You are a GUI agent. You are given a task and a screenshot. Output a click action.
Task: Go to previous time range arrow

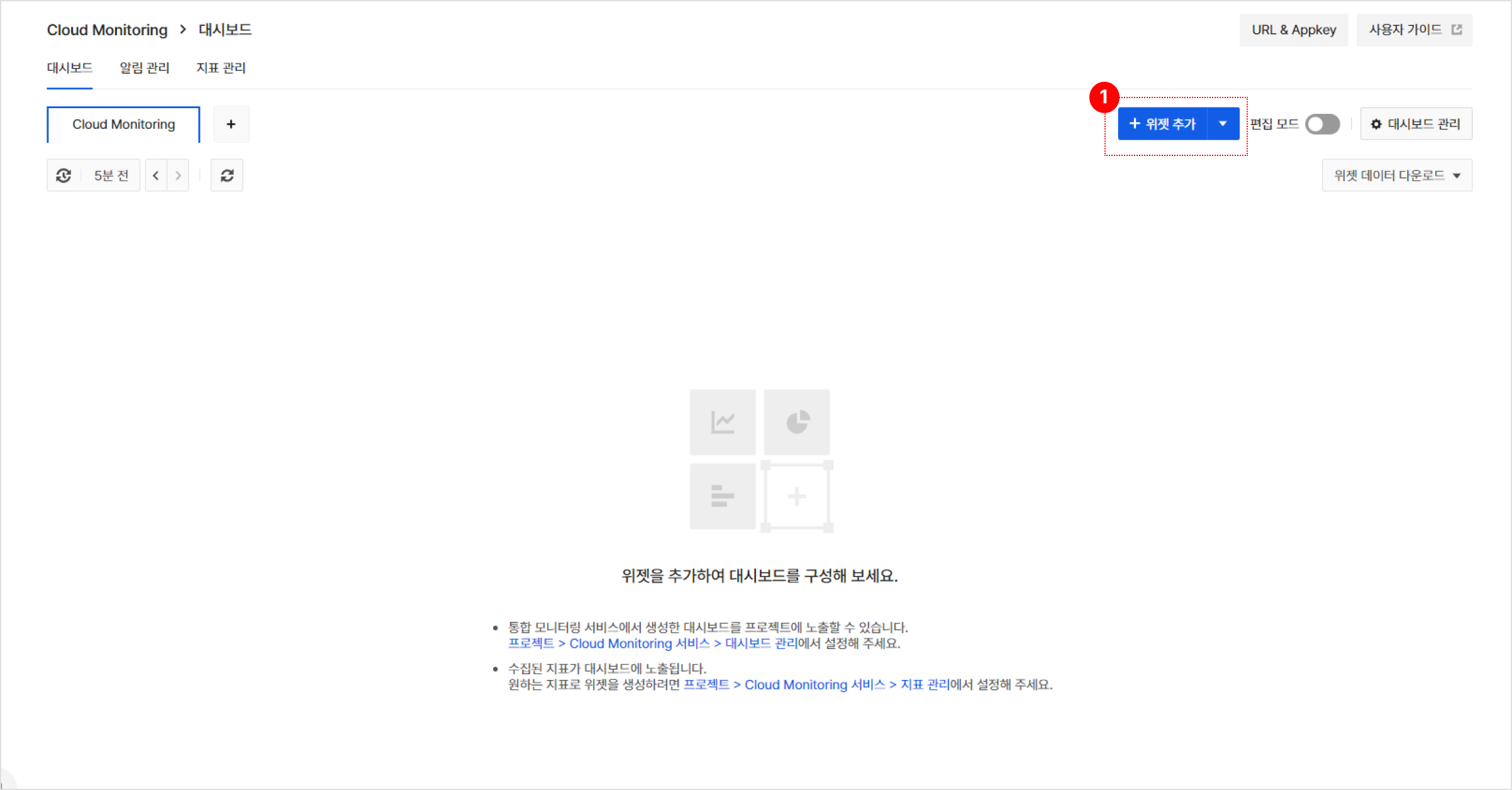pos(156,175)
